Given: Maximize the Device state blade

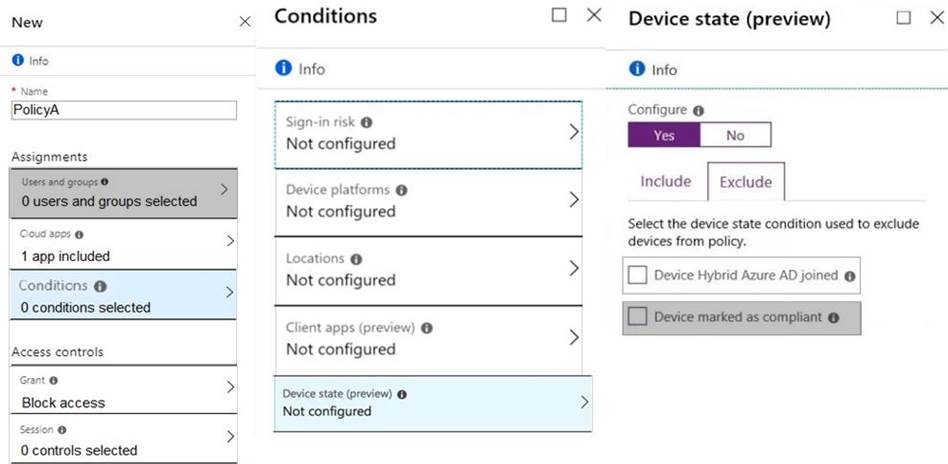Looking at the screenshot, I should (903, 18).
